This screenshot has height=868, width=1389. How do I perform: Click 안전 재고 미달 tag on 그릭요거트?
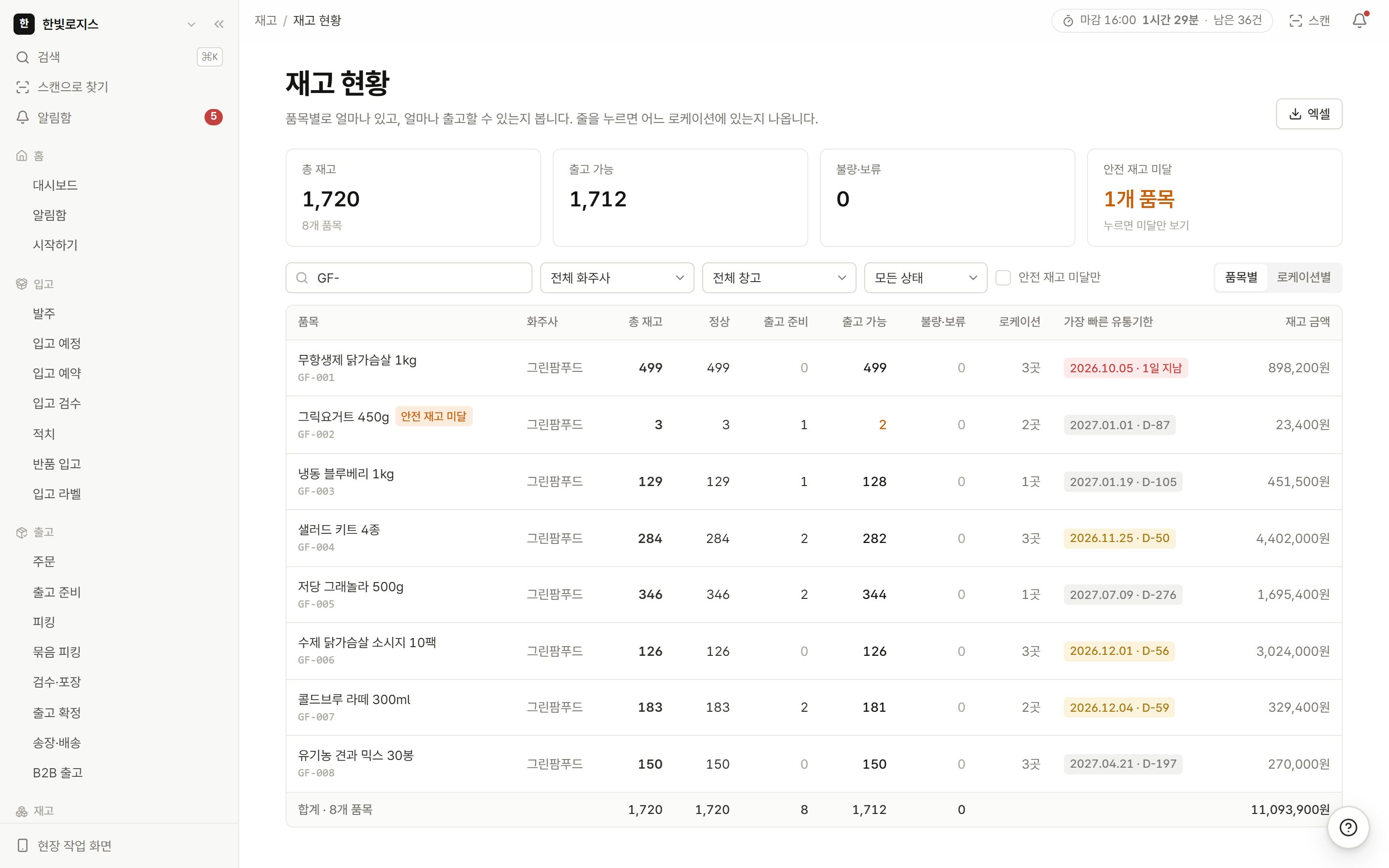pos(434,416)
